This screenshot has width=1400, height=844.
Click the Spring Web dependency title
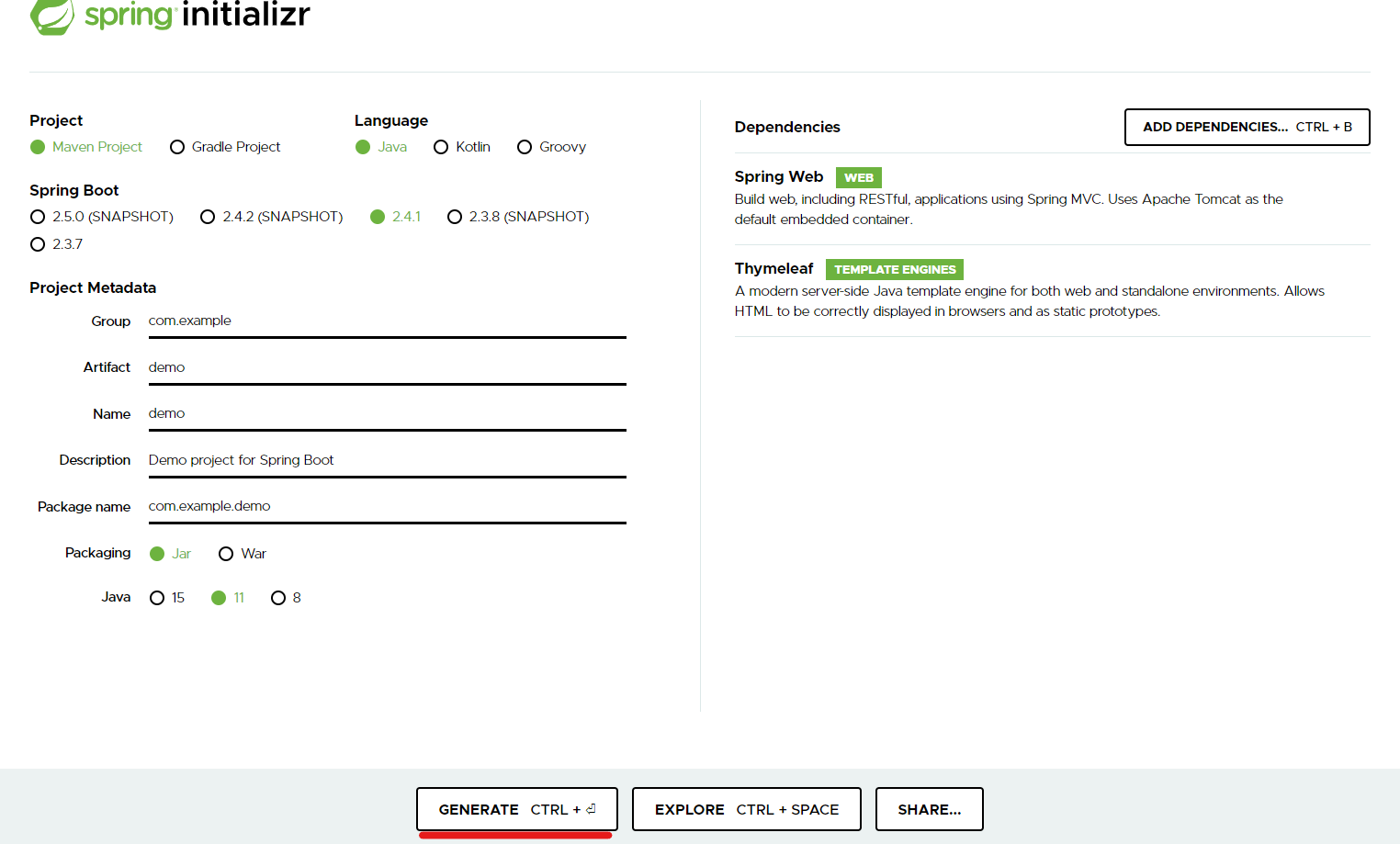pos(779,176)
